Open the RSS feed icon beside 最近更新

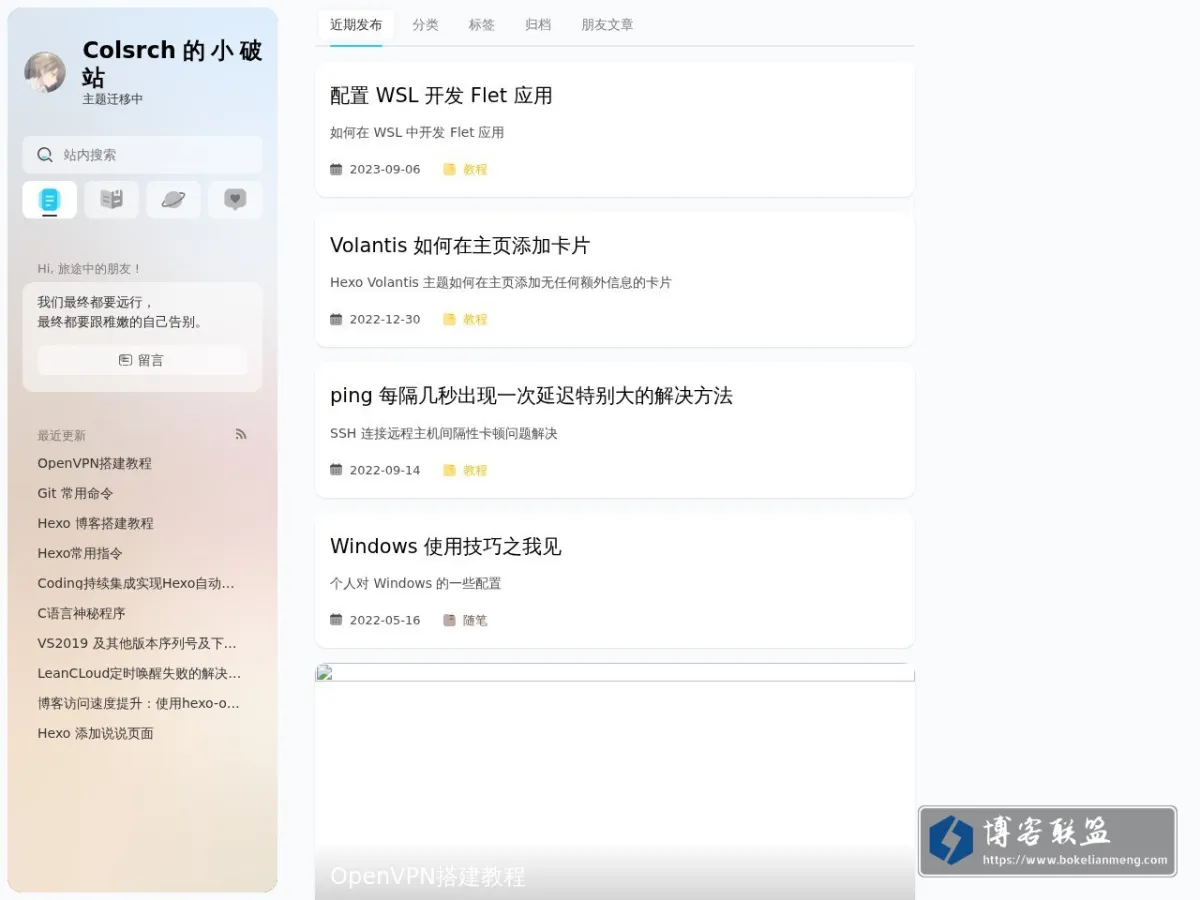(x=241, y=434)
